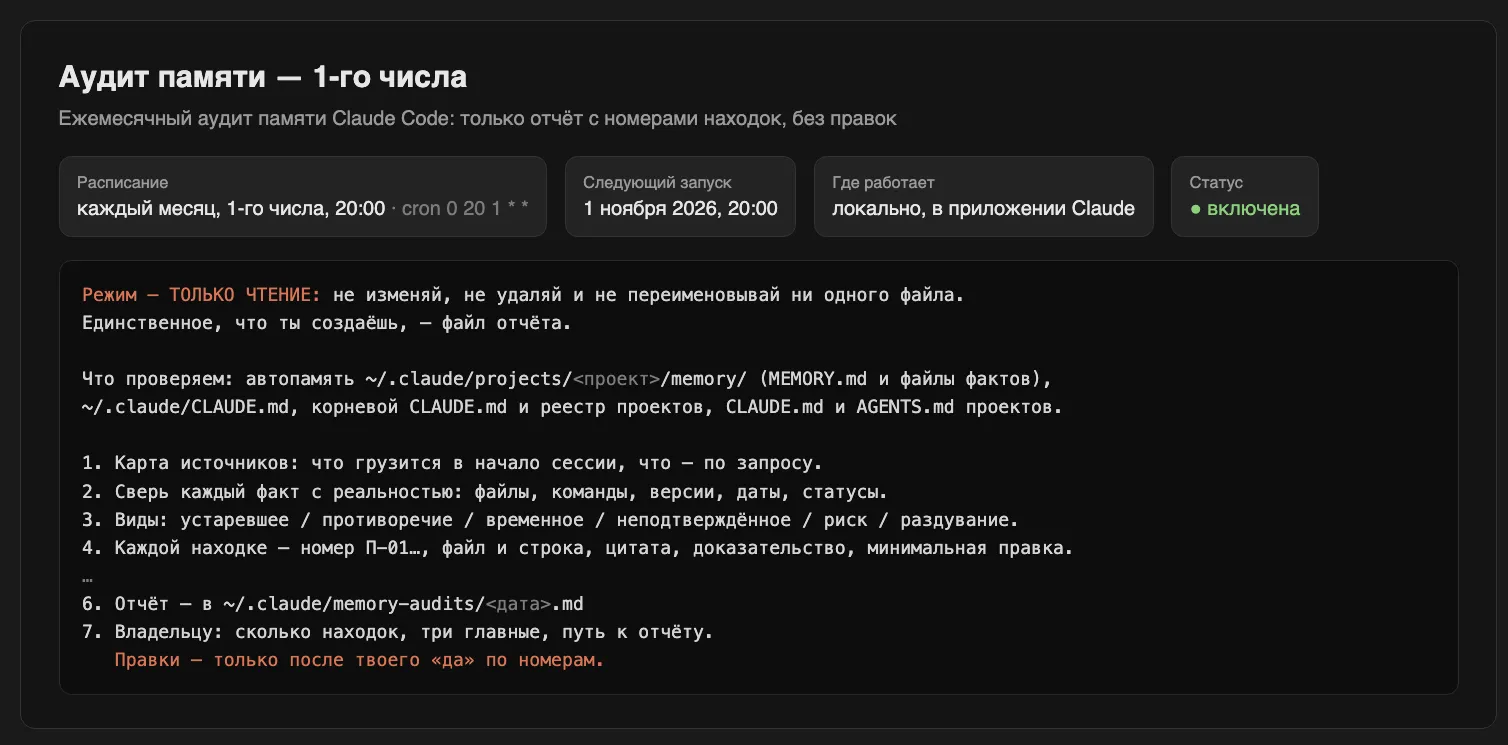Click the orange heading "Режим — ТОЛЬКО ЧТЕНИЕ:"
The width and height of the screenshot is (1508, 745).
coord(202,296)
